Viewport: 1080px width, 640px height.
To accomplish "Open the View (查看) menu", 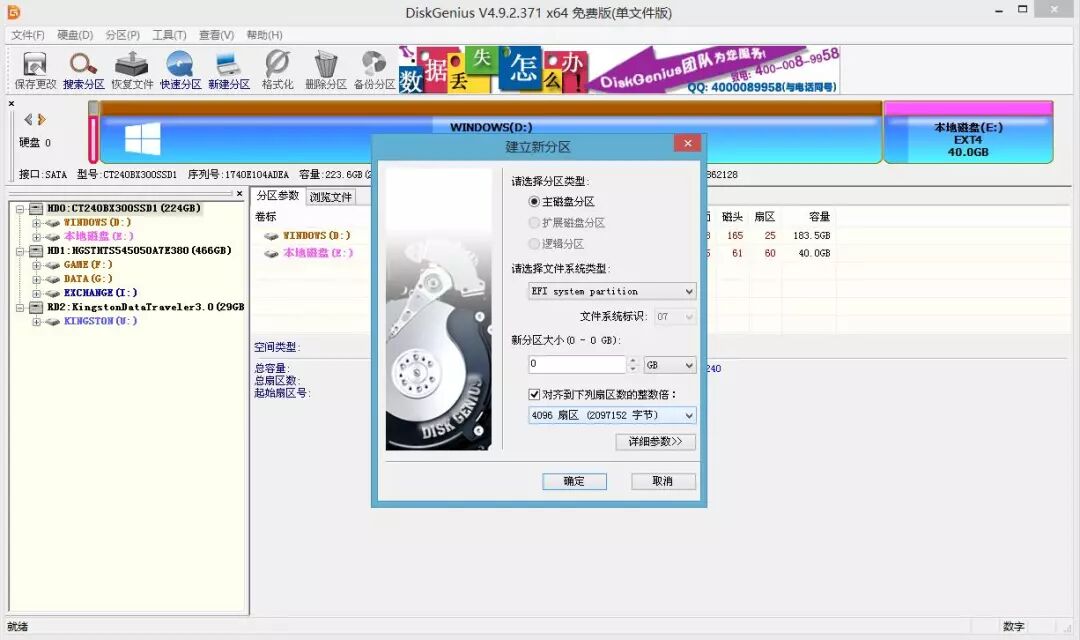I will point(216,35).
